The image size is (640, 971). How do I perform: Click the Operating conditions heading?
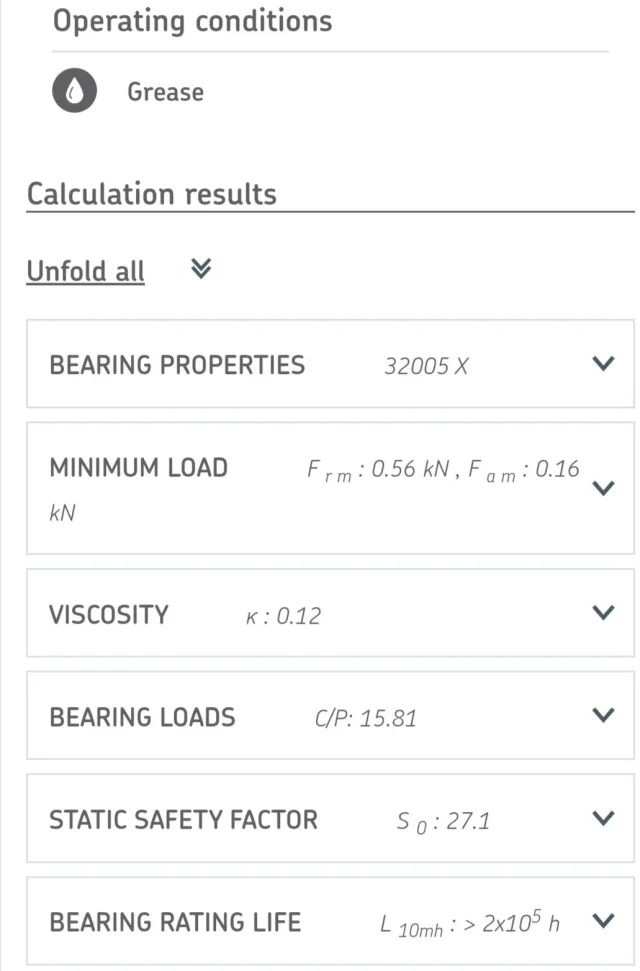coord(192,21)
